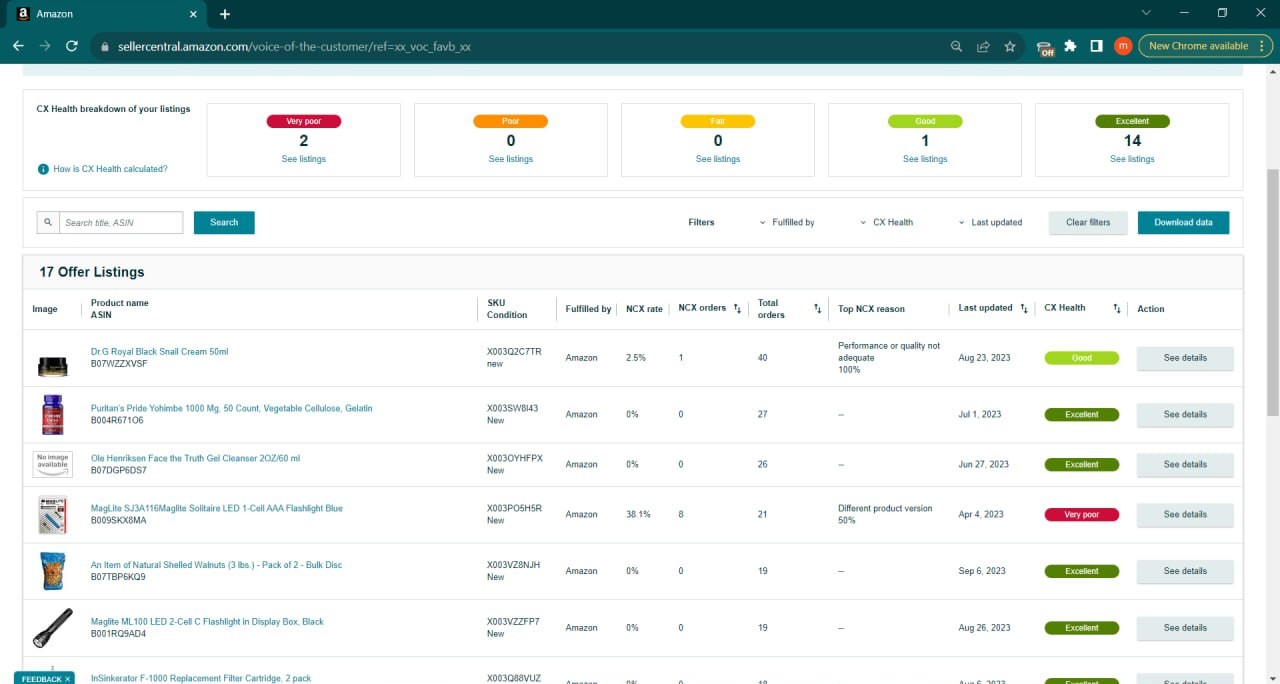See details for Maglite ML100 flashlight
The width and height of the screenshot is (1280, 684).
pyautogui.click(x=1185, y=628)
